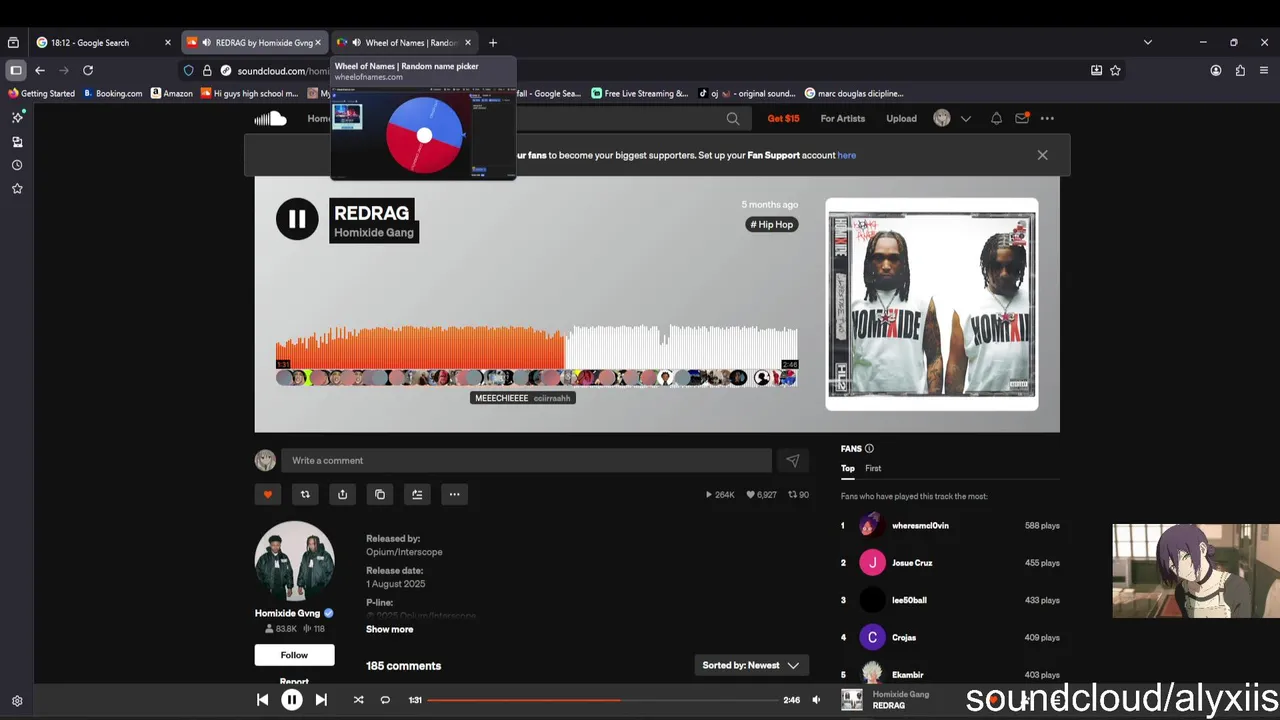Switch to 18:12 - Google Search tab
This screenshot has width=1280, height=720.
pos(104,42)
